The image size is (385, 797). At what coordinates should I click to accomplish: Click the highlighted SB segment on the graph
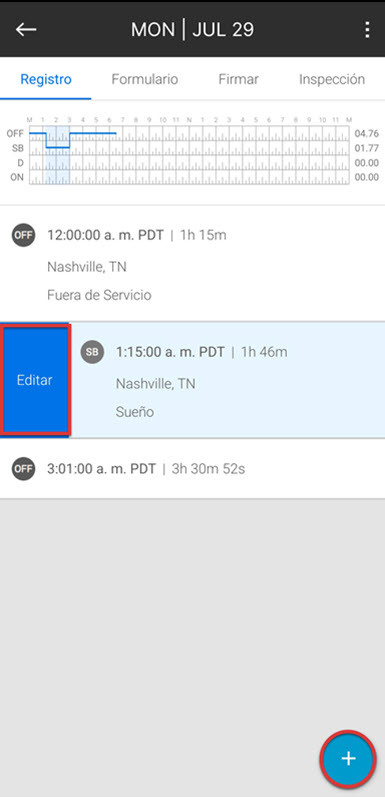click(x=57, y=147)
